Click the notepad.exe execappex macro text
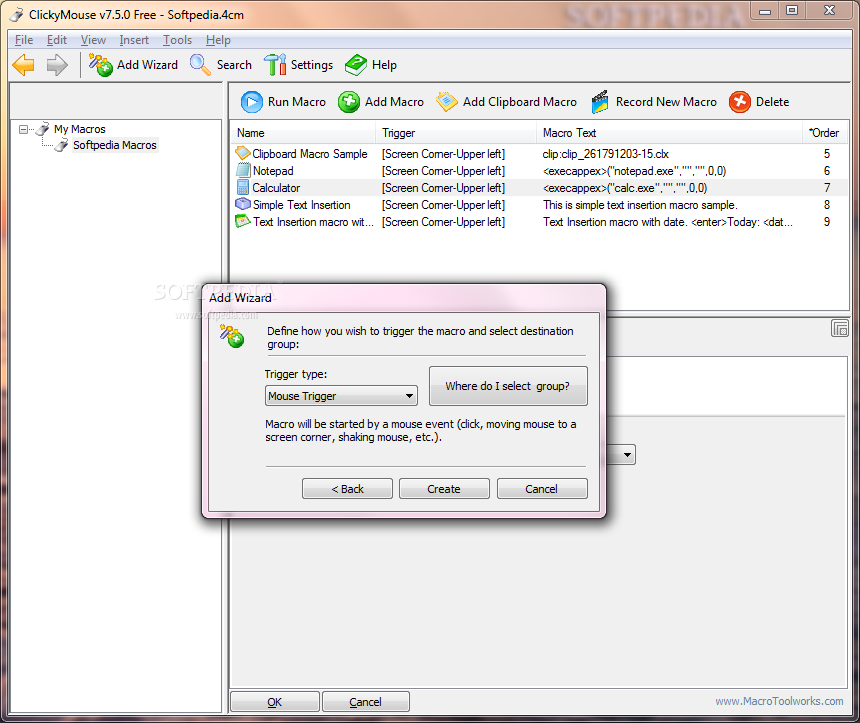Image resolution: width=860 pixels, height=723 pixels. (x=634, y=171)
